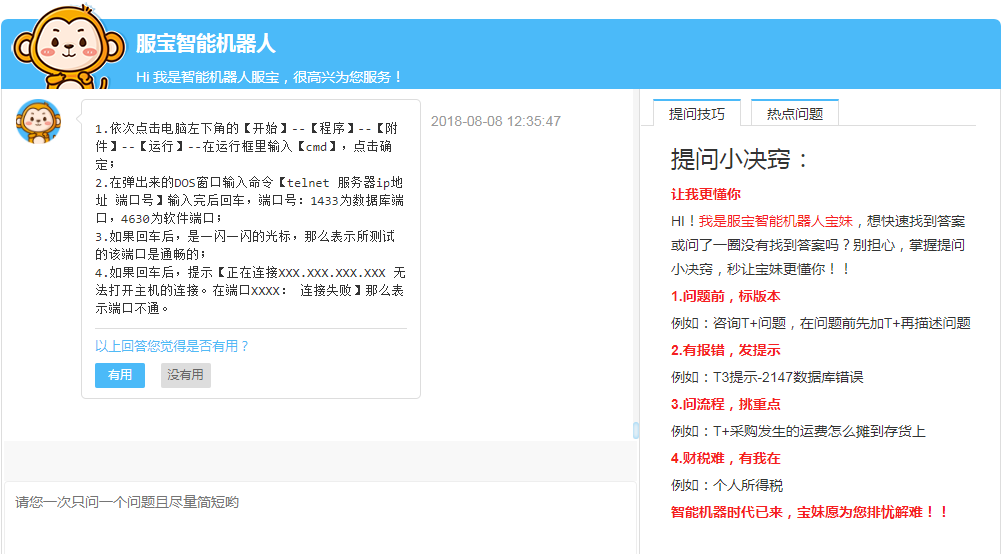The image size is (1001, 554).
Task: Click the 以上回答您觉得是否有用？ text
Action: pyautogui.click(x=172, y=346)
